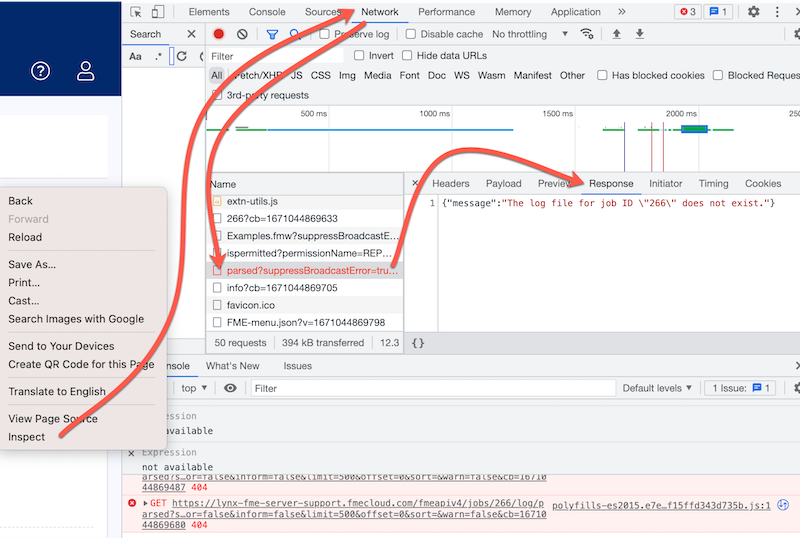Select the favicon.ico request
The image size is (800, 538).
point(304,305)
